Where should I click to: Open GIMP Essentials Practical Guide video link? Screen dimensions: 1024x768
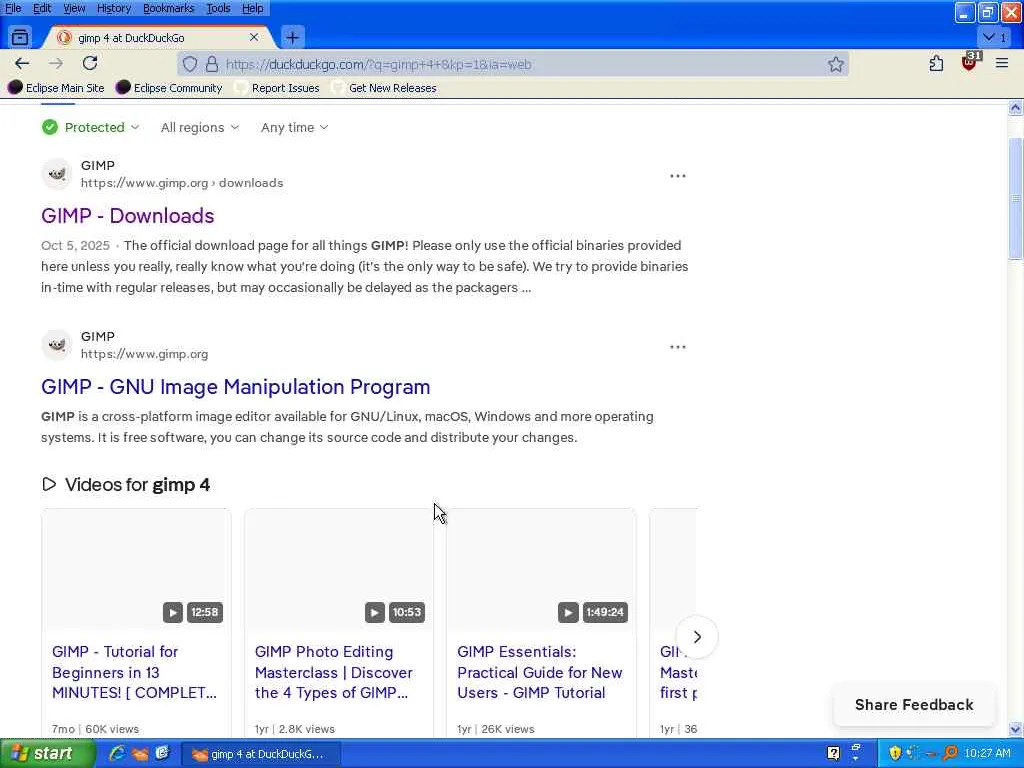click(x=540, y=672)
